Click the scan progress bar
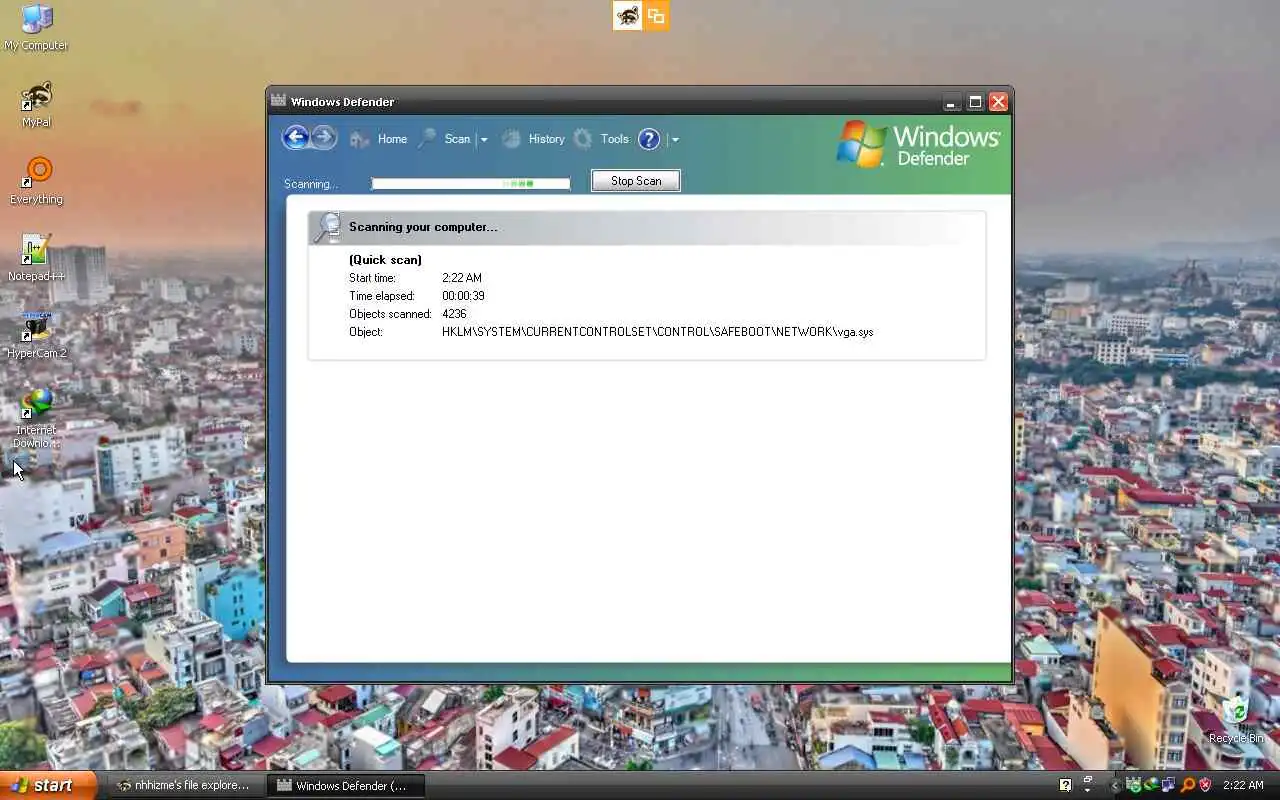1280x800 pixels. point(471,183)
